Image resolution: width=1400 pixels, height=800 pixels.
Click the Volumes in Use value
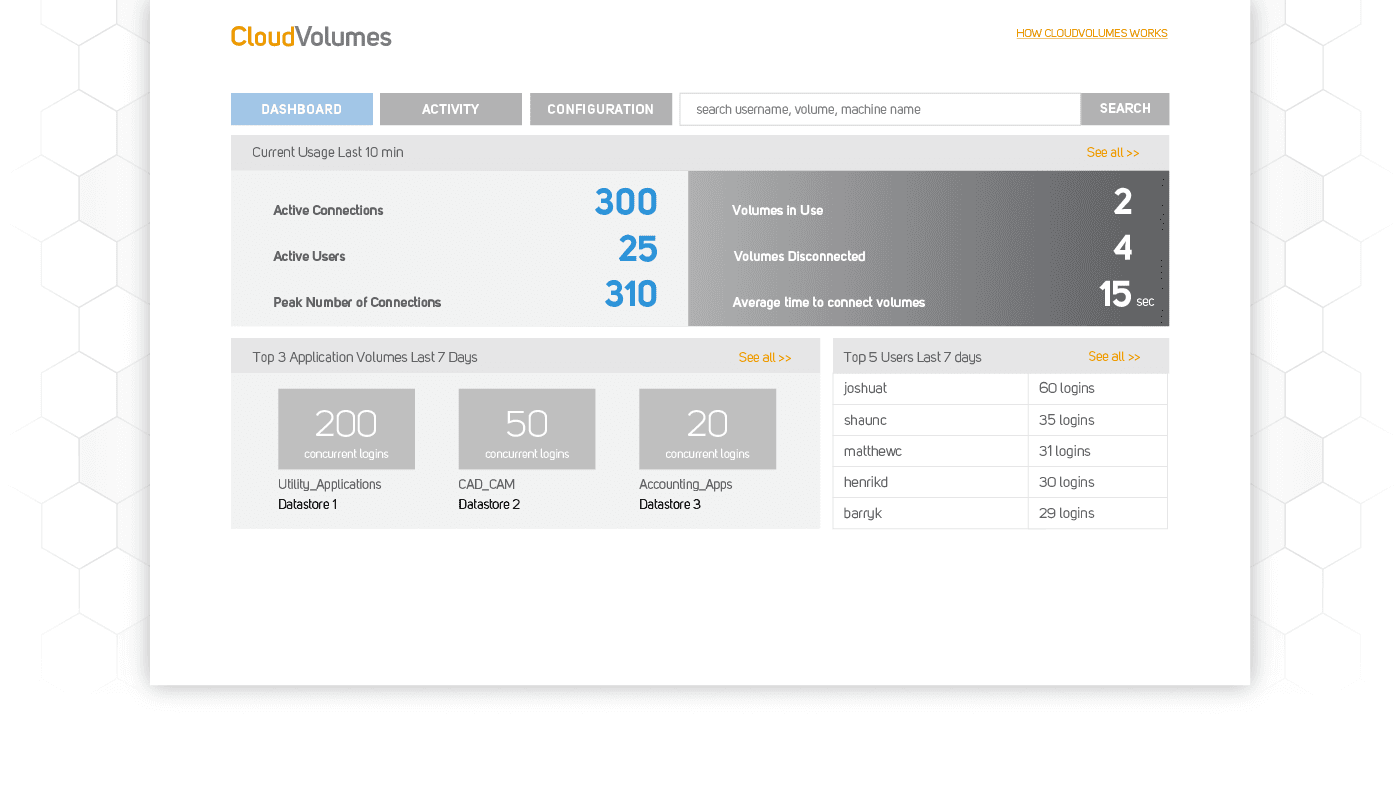[1121, 202]
